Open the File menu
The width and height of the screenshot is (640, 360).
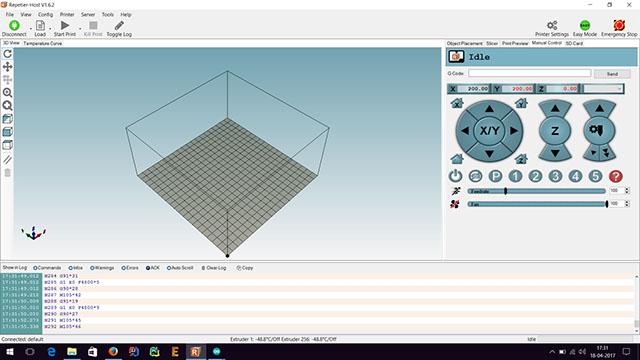click(x=9, y=14)
